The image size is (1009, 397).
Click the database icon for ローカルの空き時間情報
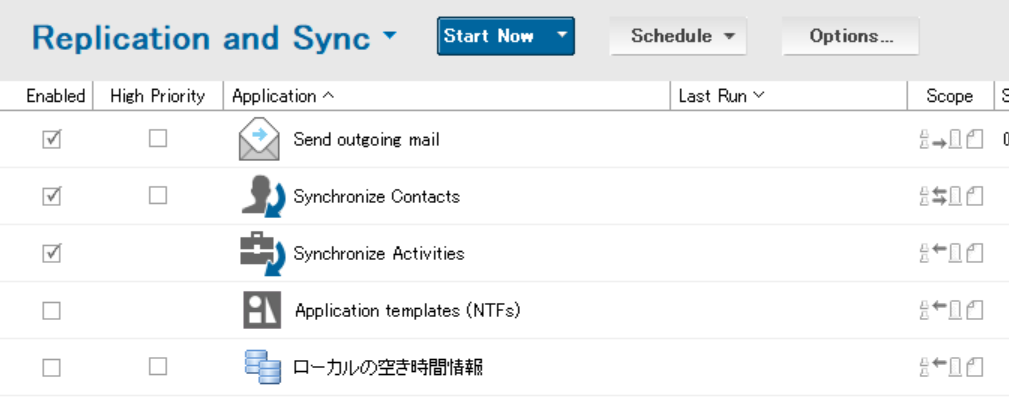(263, 367)
